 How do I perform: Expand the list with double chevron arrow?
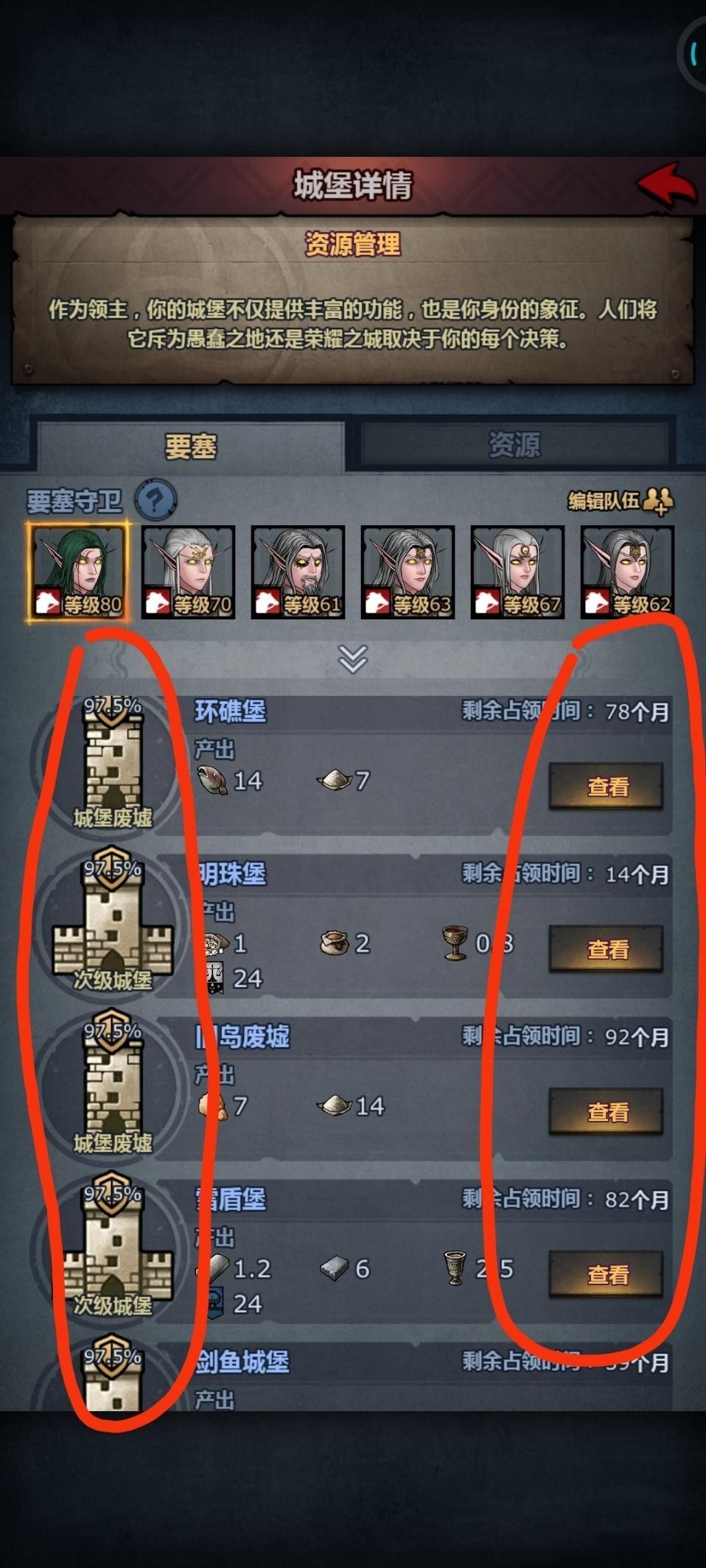click(x=353, y=659)
